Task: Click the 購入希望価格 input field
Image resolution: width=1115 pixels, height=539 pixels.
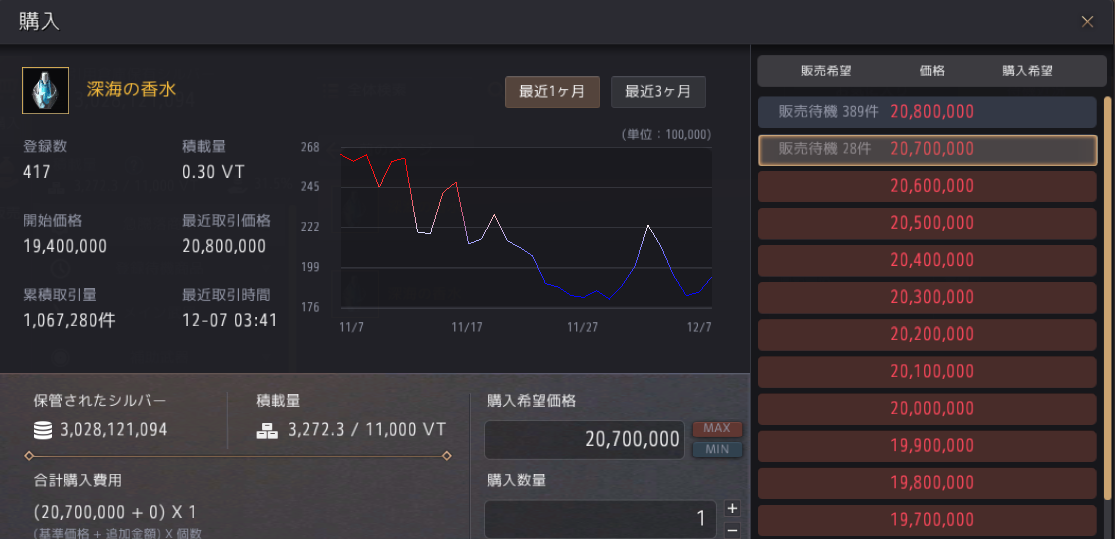Action: (x=585, y=440)
